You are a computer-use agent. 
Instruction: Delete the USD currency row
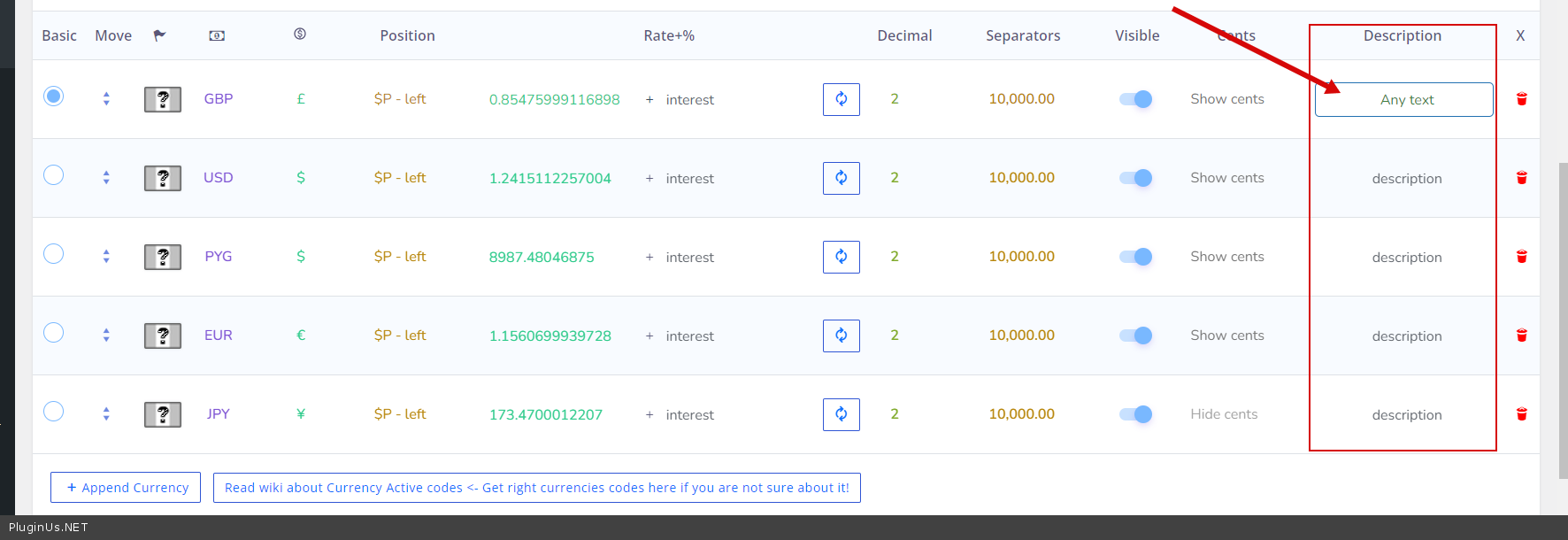(x=1521, y=178)
